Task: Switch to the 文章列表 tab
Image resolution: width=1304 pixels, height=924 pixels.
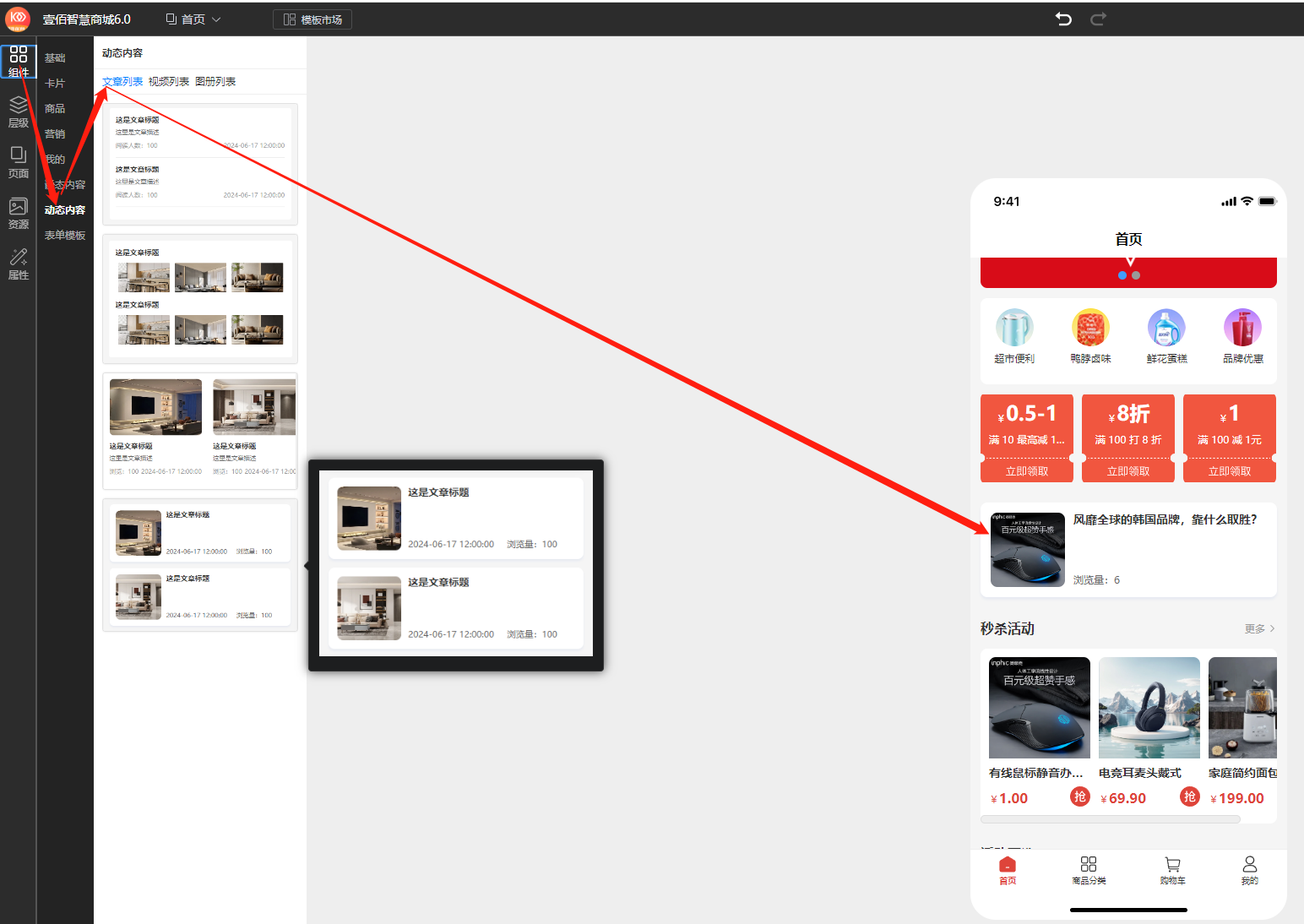Action: 122,82
